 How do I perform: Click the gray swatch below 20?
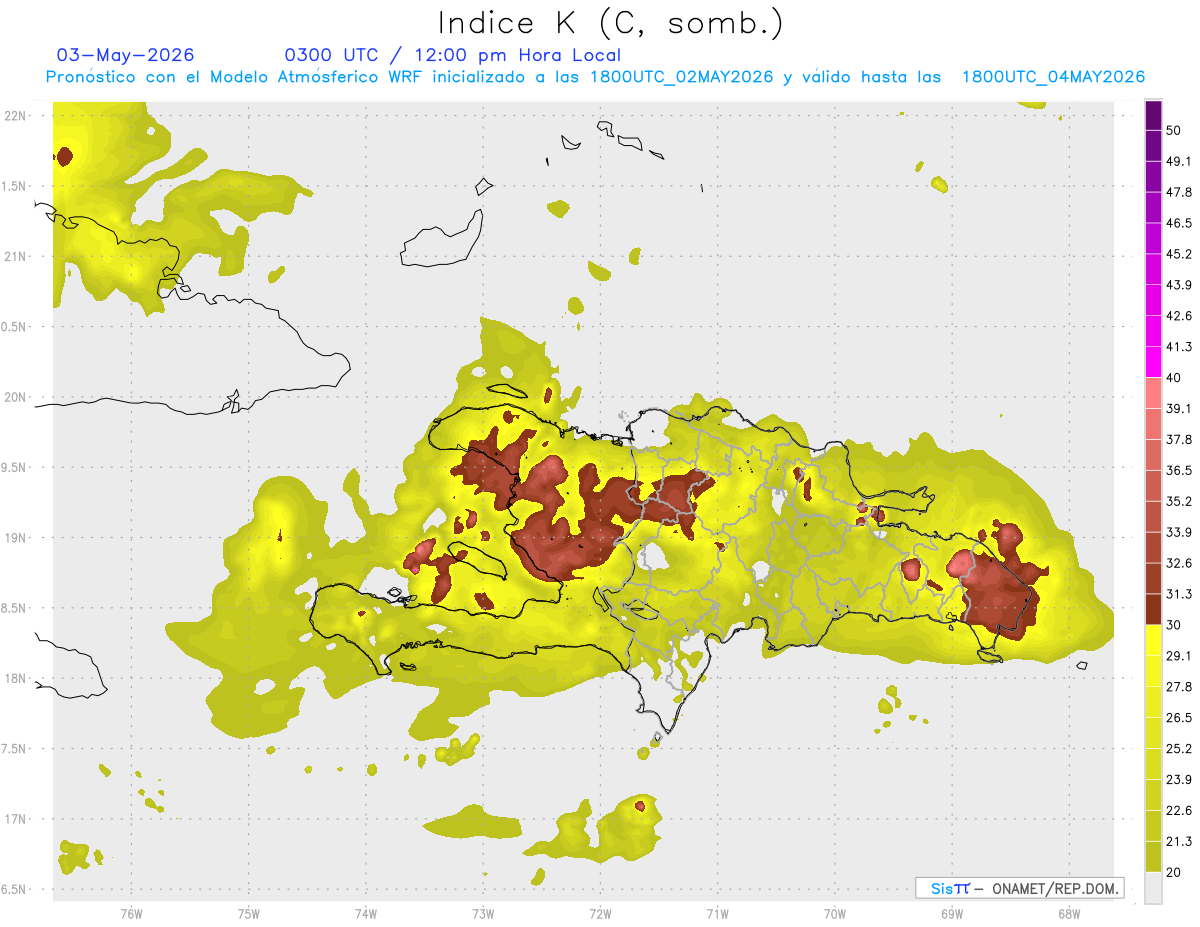pos(1153,887)
